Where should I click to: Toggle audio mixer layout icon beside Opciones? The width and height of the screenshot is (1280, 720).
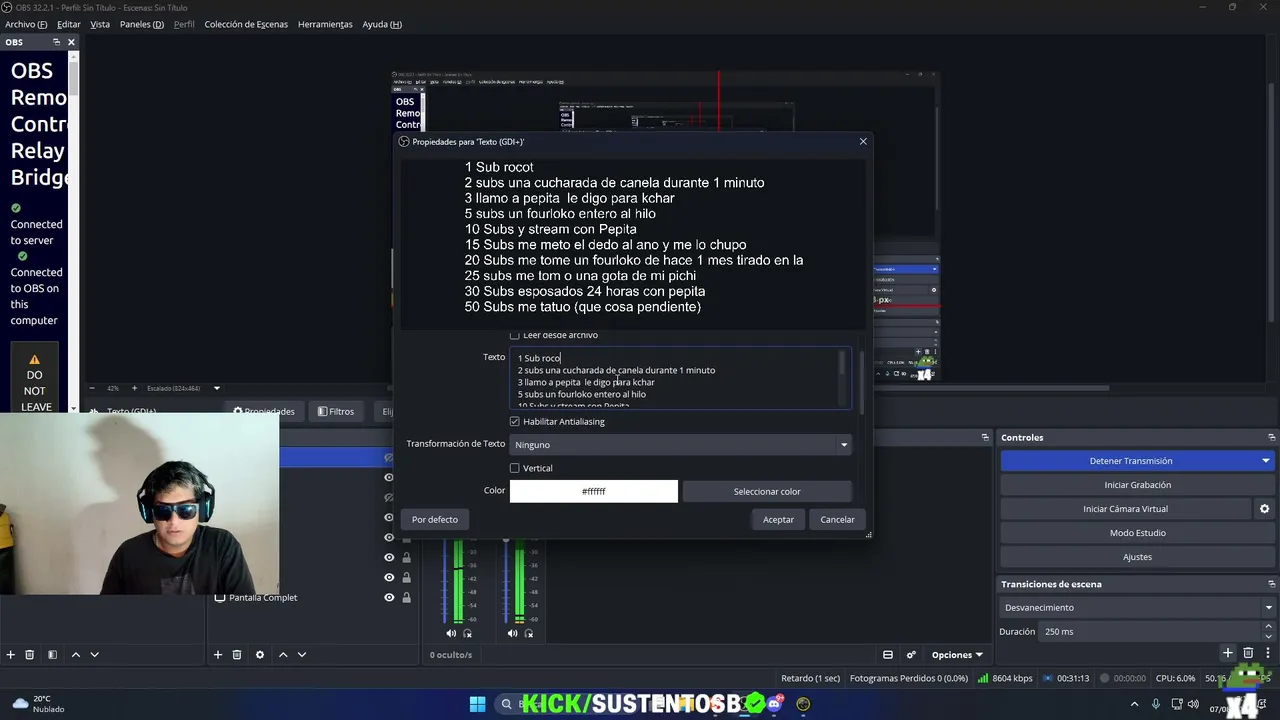888,655
